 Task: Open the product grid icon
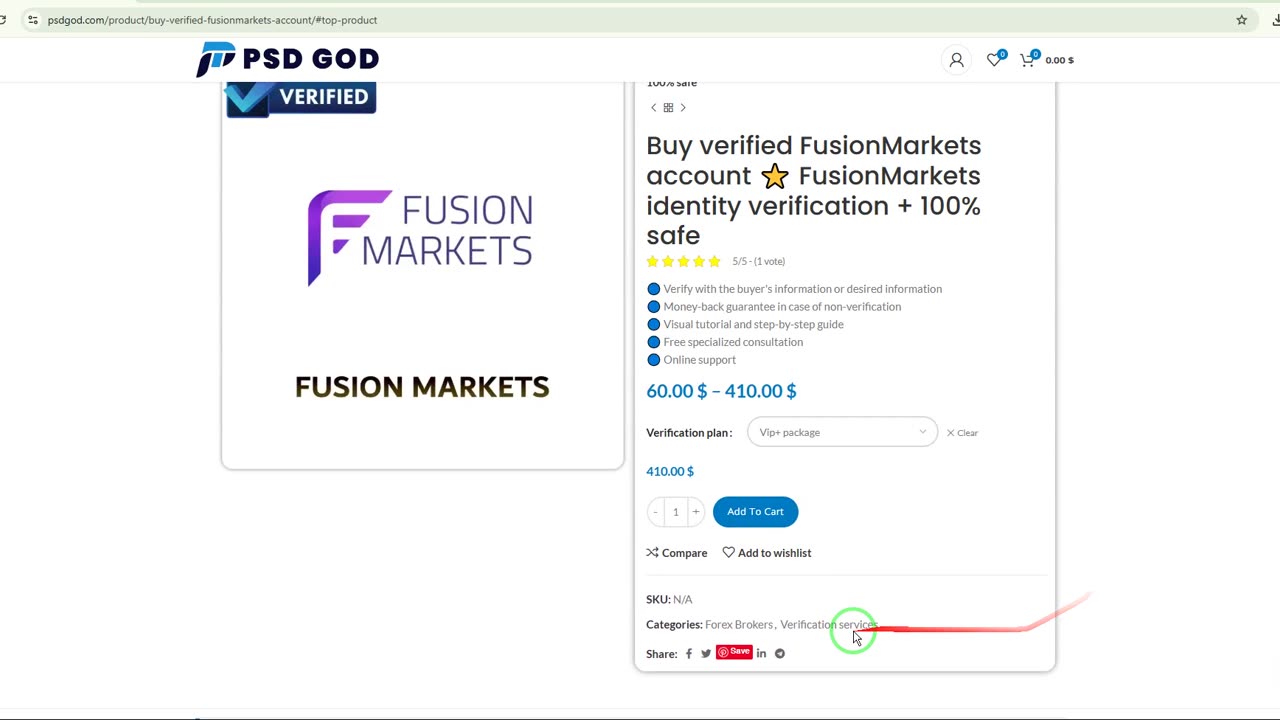pos(668,108)
